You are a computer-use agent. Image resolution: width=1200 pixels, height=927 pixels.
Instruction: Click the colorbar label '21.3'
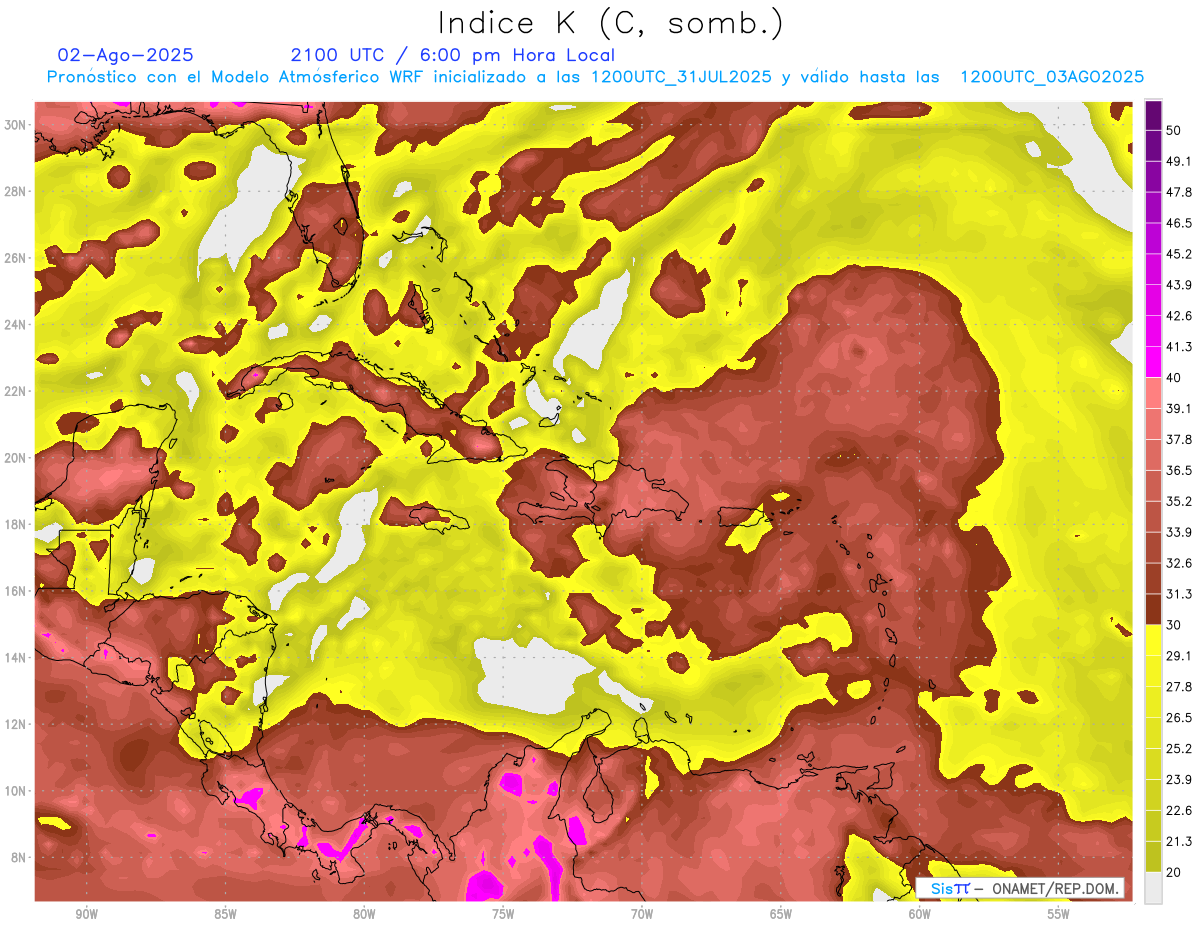[1179, 842]
